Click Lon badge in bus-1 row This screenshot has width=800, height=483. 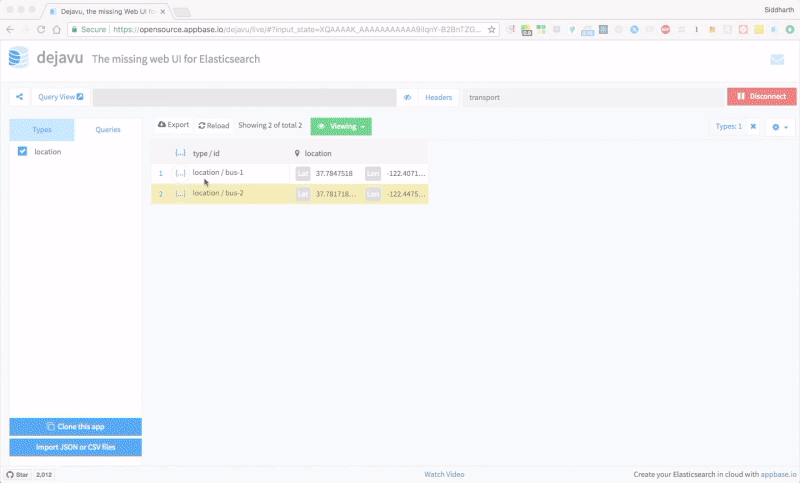coord(373,173)
